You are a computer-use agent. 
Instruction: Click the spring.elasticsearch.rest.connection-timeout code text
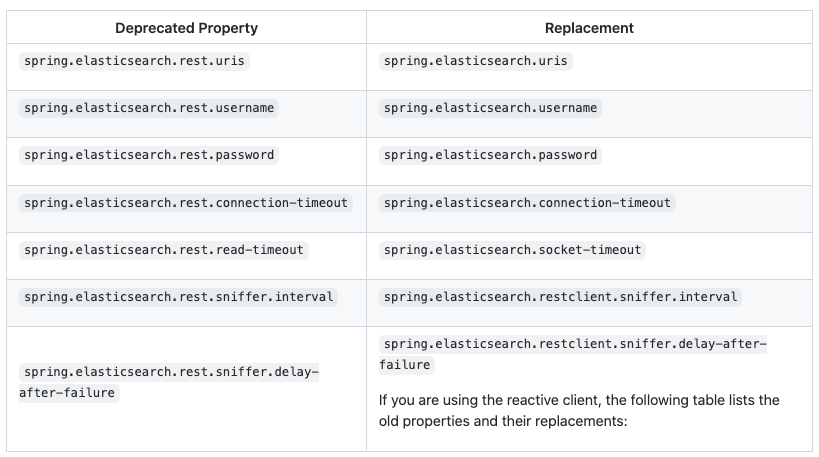tap(186, 202)
